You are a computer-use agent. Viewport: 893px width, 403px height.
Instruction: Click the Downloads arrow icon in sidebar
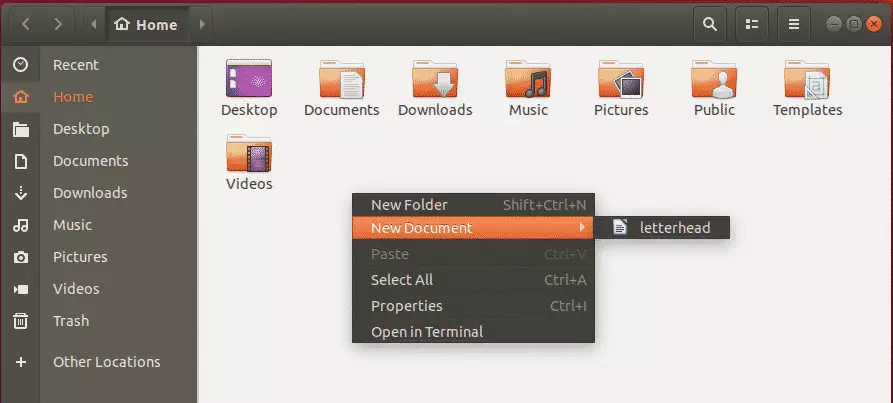click(x=21, y=193)
